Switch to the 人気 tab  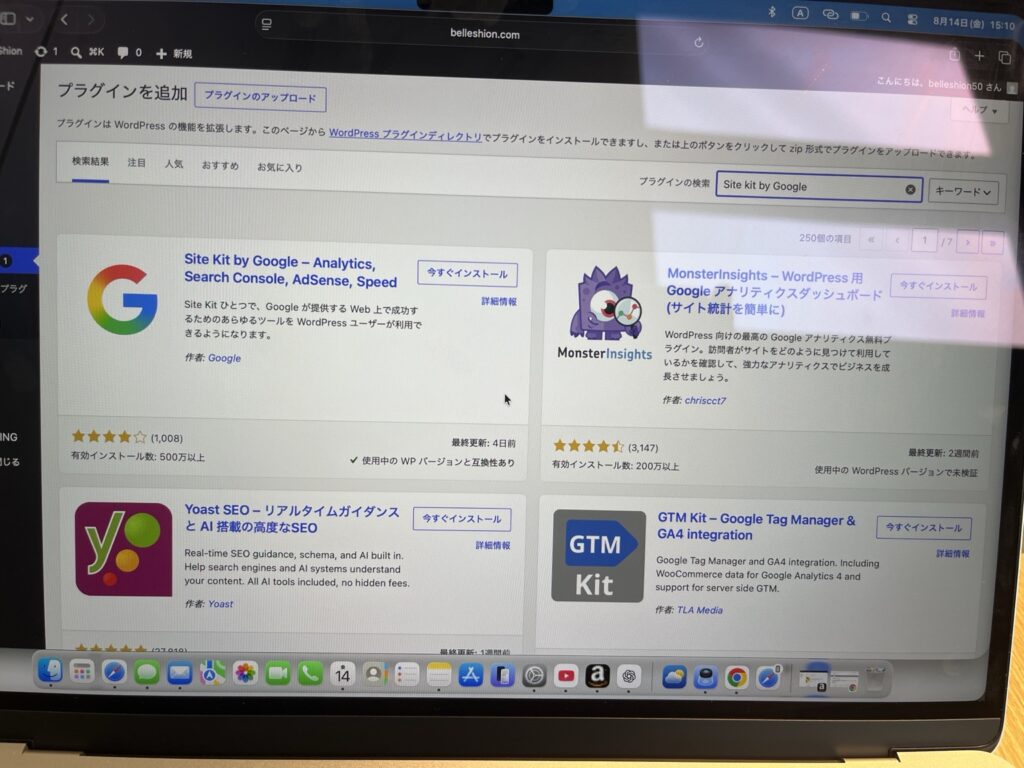[x=174, y=164]
